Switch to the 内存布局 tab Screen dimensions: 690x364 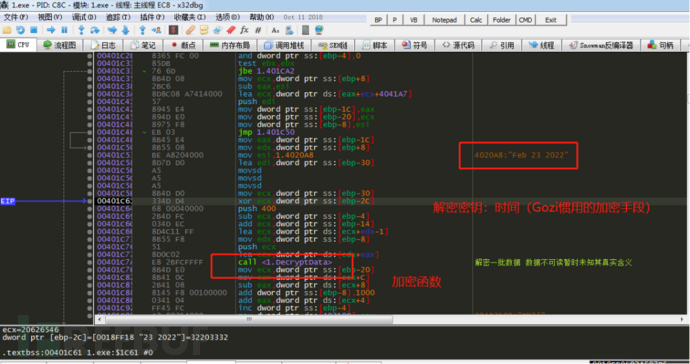click(x=230, y=45)
